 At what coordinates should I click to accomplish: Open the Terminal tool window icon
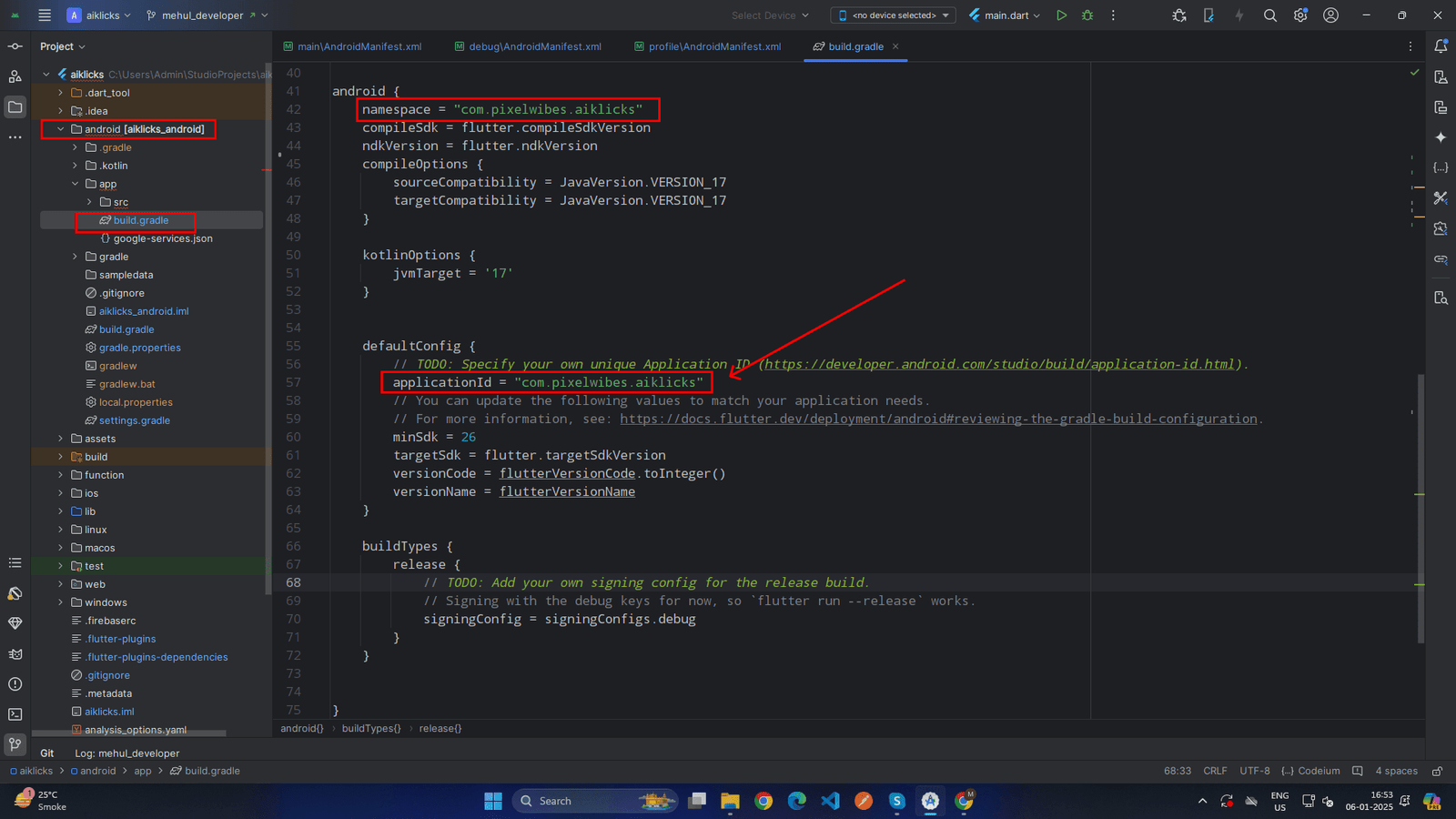click(15, 714)
